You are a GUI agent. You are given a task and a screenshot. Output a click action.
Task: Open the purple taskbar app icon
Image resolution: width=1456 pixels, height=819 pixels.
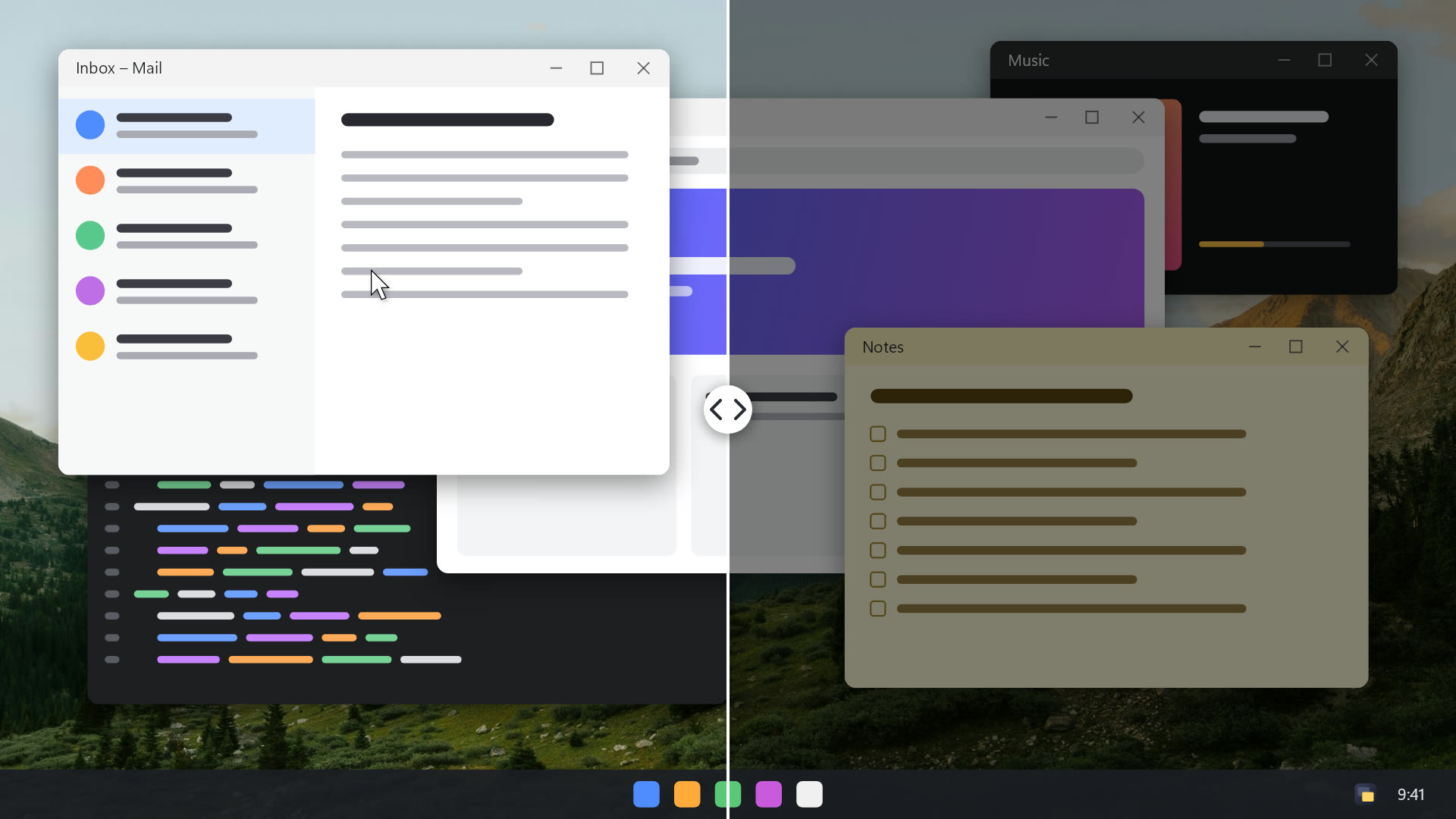click(768, 794)
